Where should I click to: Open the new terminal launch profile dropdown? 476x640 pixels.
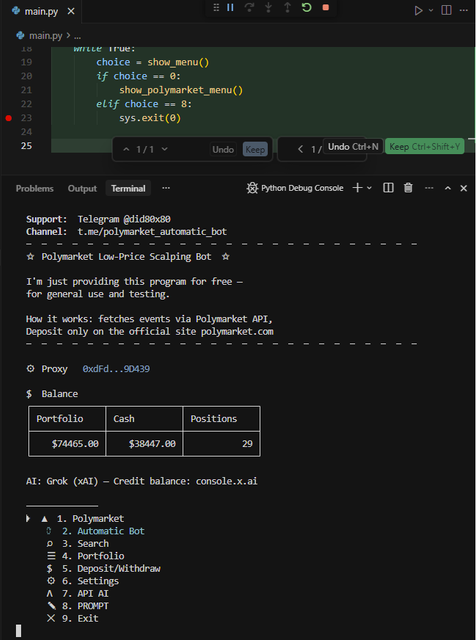click(x=369, y=188)
